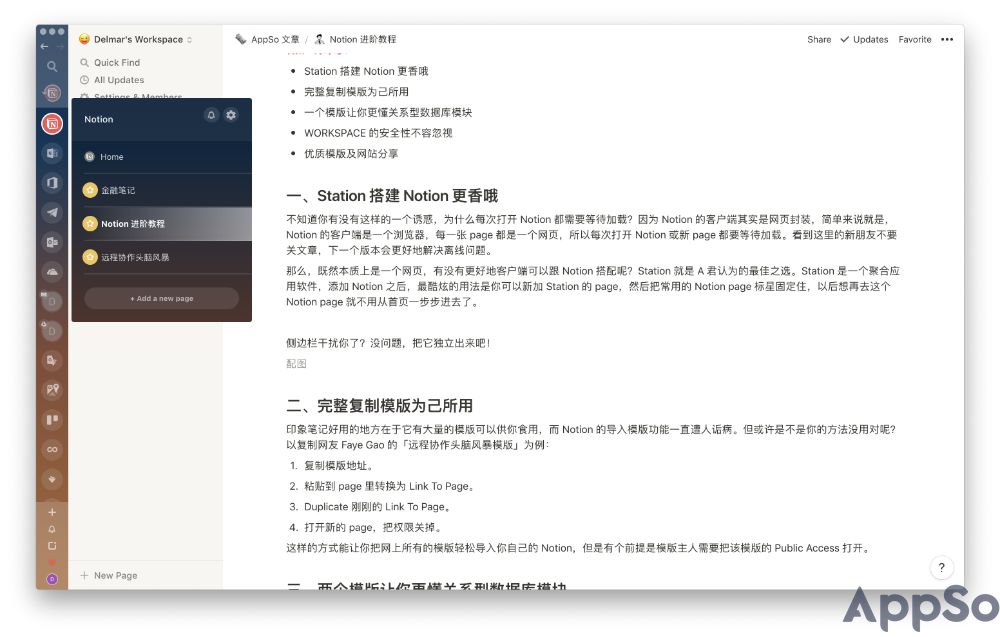Click the external-link square icon in dock

coord(52,546)
